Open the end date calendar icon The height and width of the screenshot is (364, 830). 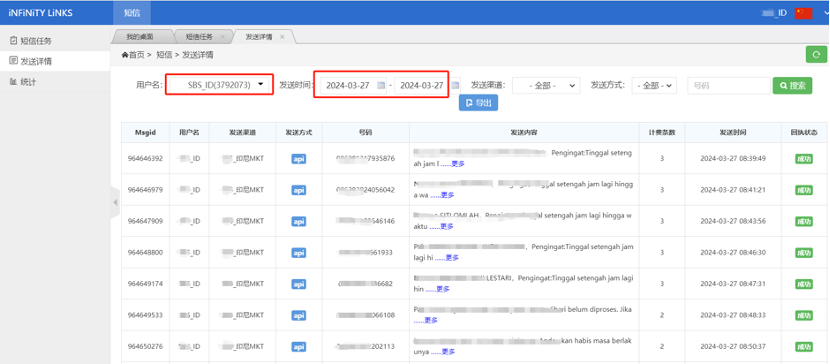pos(455,85)
